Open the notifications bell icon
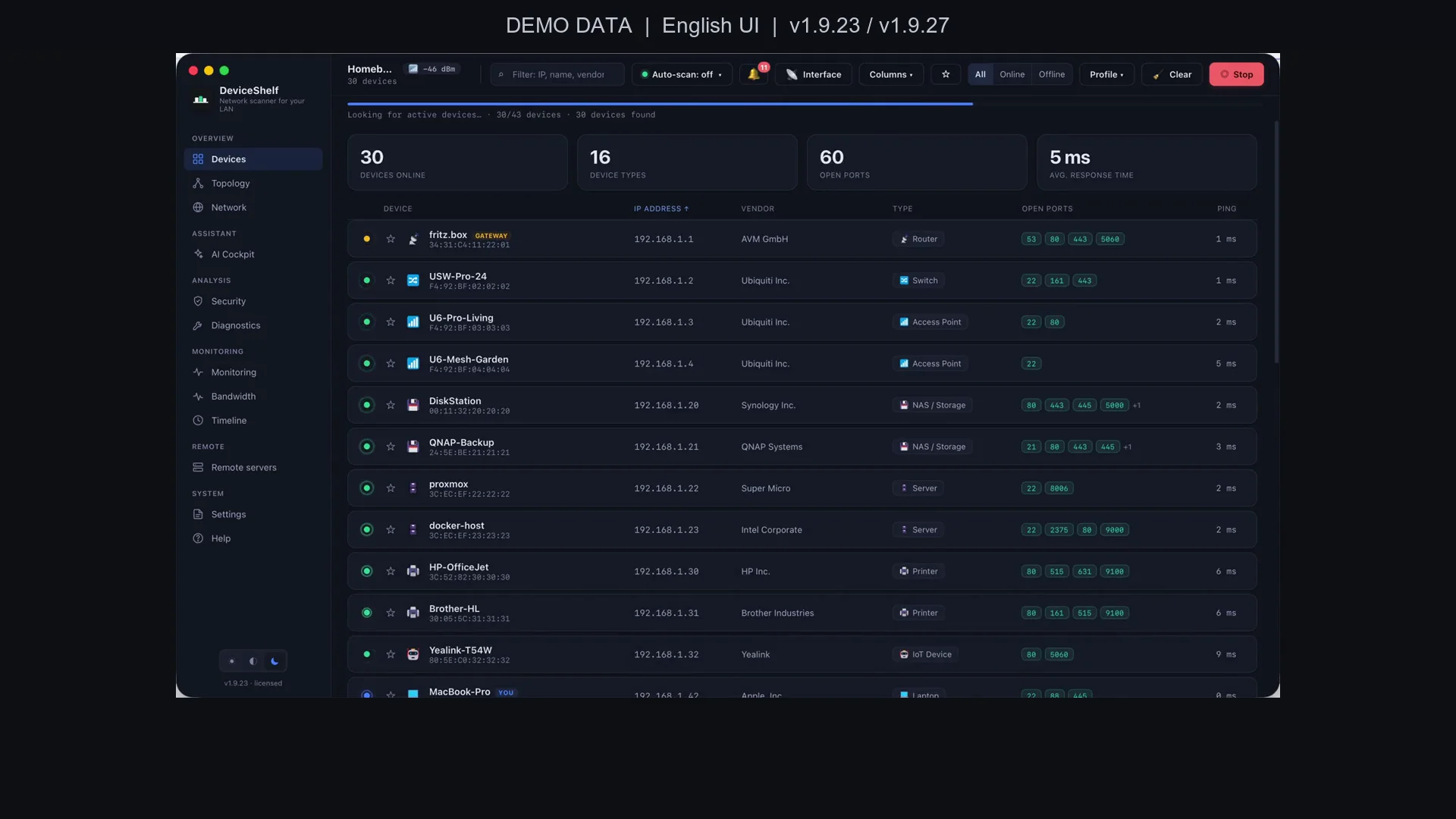 pyautogui.click(x=754, y=74)
